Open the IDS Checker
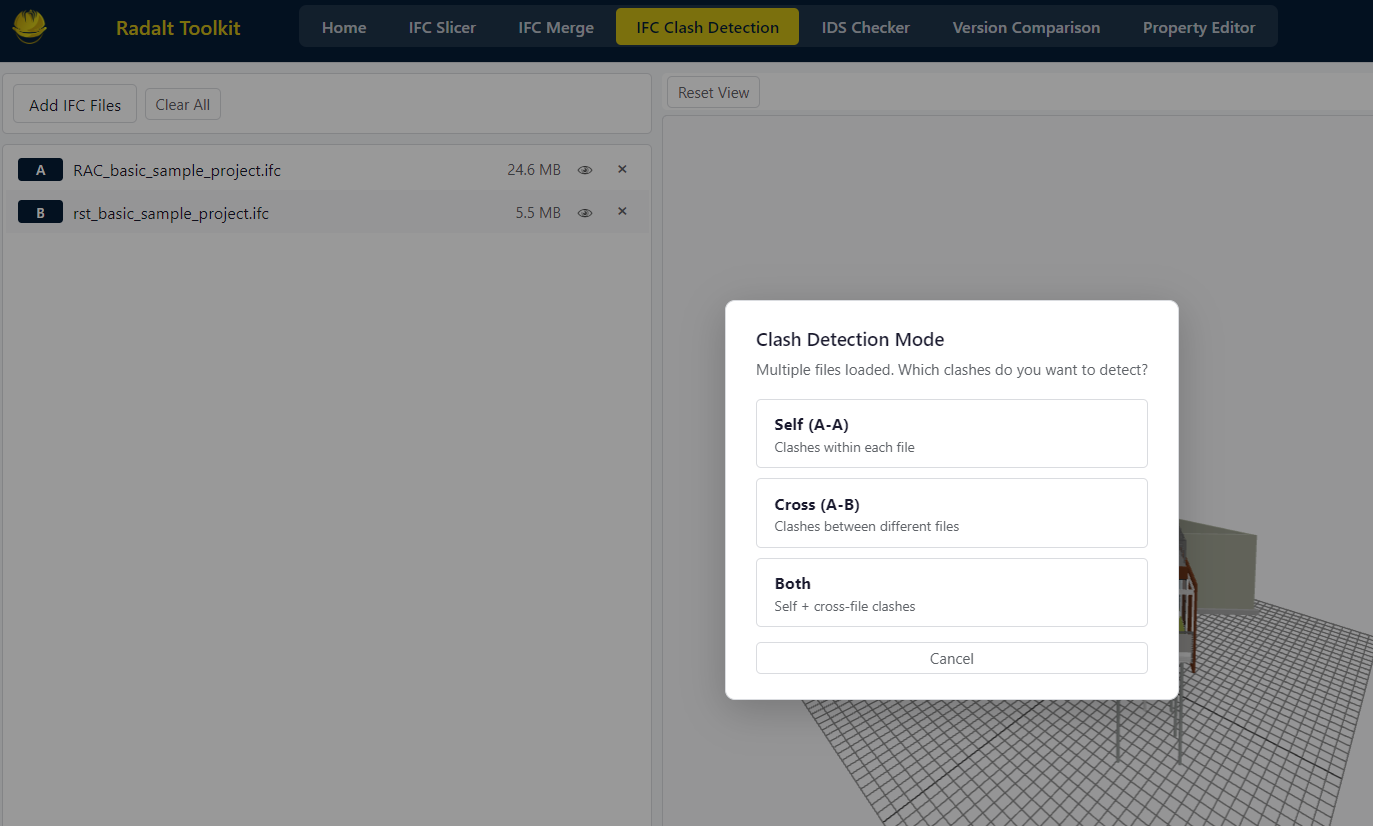Image resolution: width=1373 pixels, height=826 pixels. tap(864, 27)
